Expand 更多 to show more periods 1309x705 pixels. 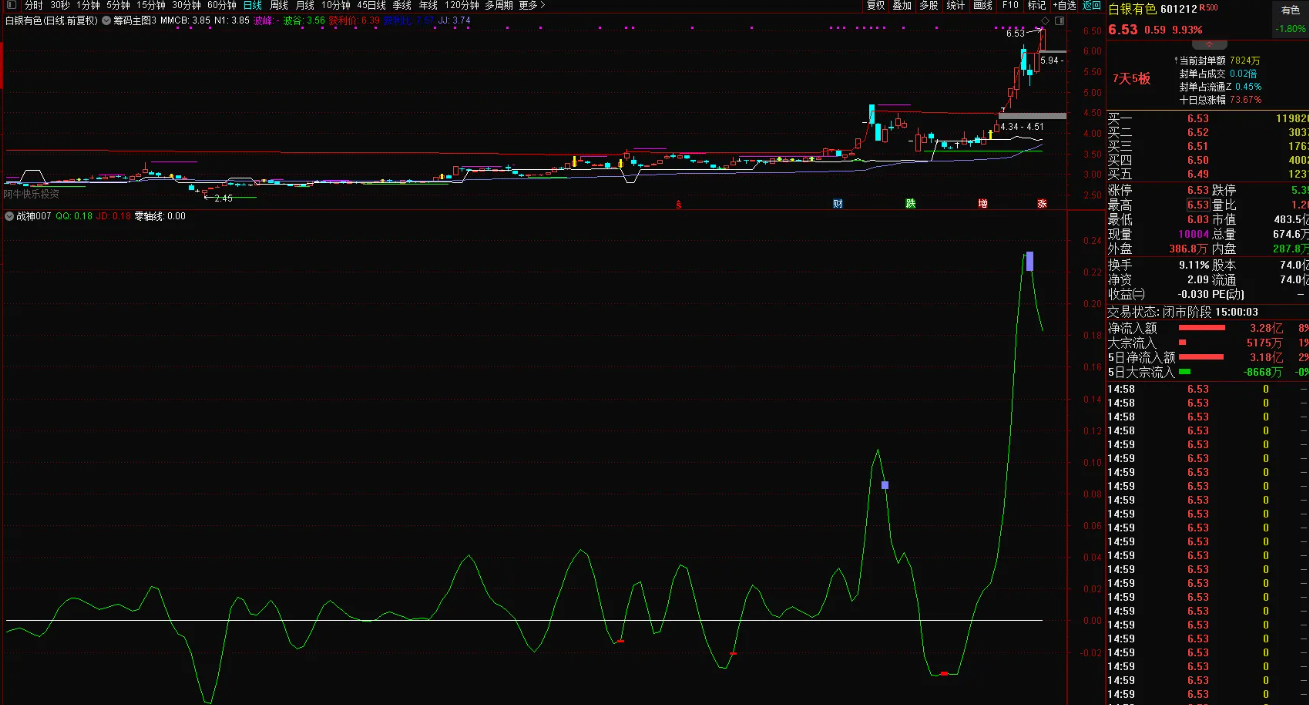pos(531,5)
